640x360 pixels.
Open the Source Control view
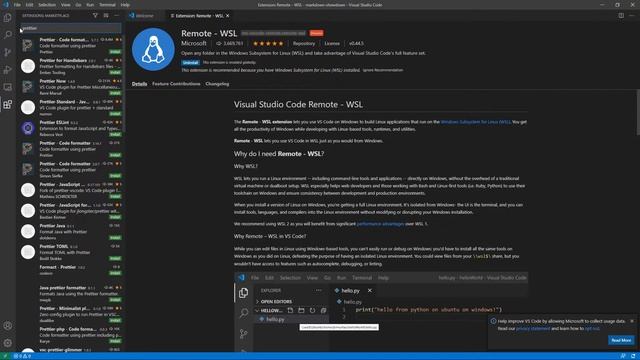point(7,52)
